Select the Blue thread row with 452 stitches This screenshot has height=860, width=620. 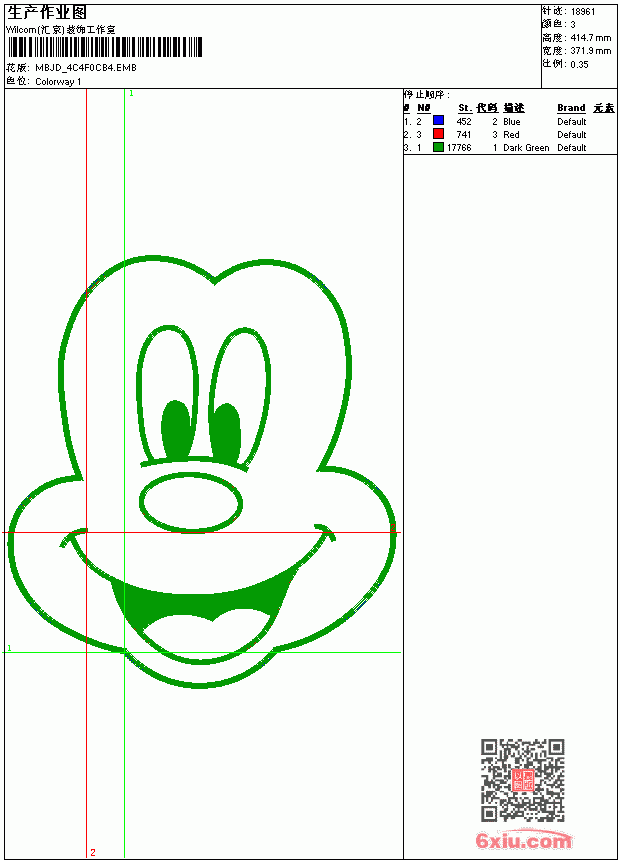(x=509, y=121)
